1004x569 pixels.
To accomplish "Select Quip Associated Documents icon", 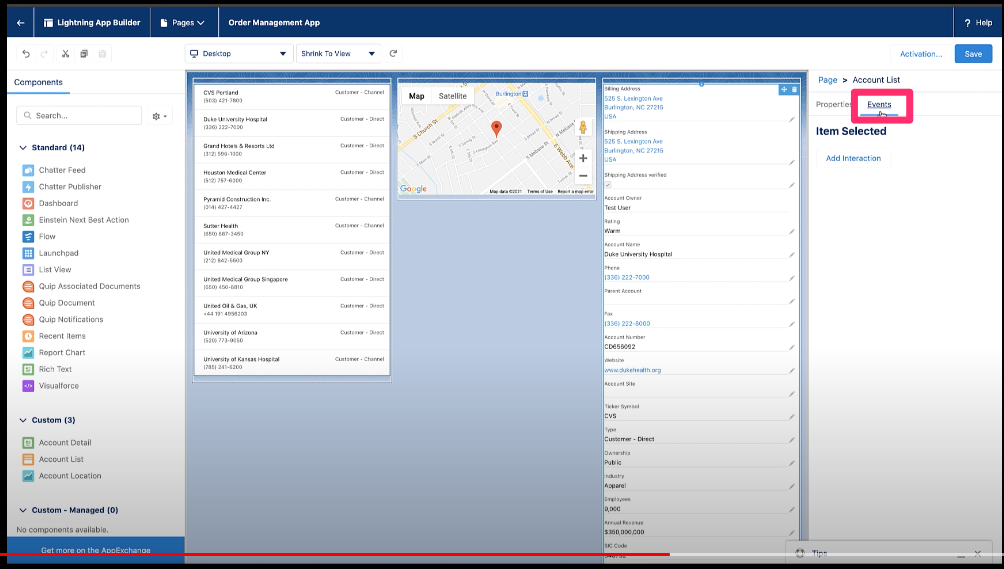I will click(x=28, y=287).
